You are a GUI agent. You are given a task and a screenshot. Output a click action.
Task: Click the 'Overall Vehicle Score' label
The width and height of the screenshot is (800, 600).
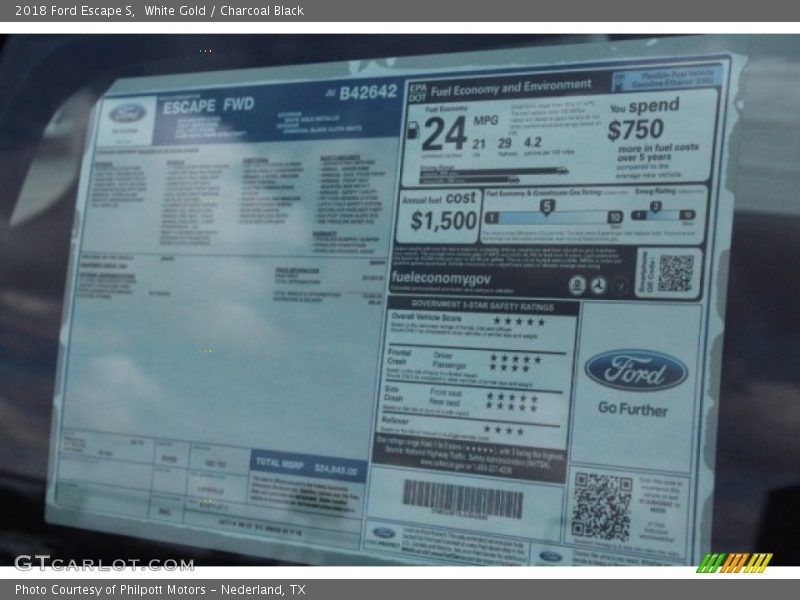pyautogui.click(x=426, y=317)
